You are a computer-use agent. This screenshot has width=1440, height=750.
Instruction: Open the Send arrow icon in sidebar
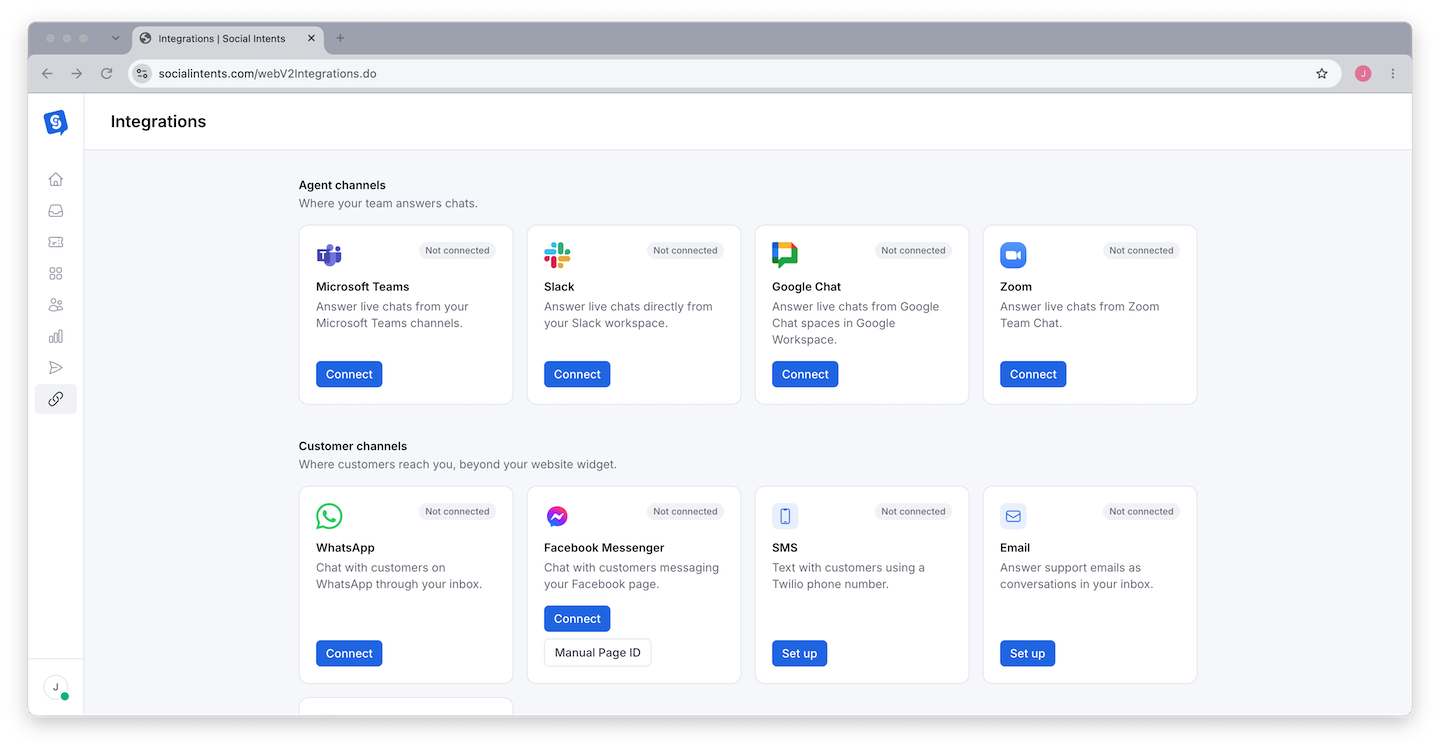click(x=56, y=368)
